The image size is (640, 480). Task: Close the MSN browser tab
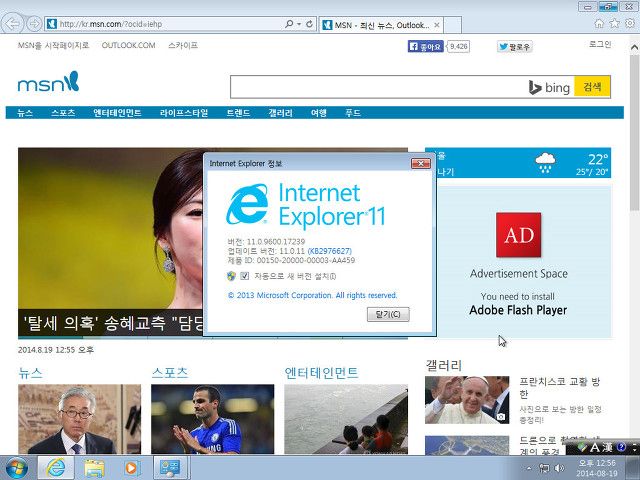[437, 25]
